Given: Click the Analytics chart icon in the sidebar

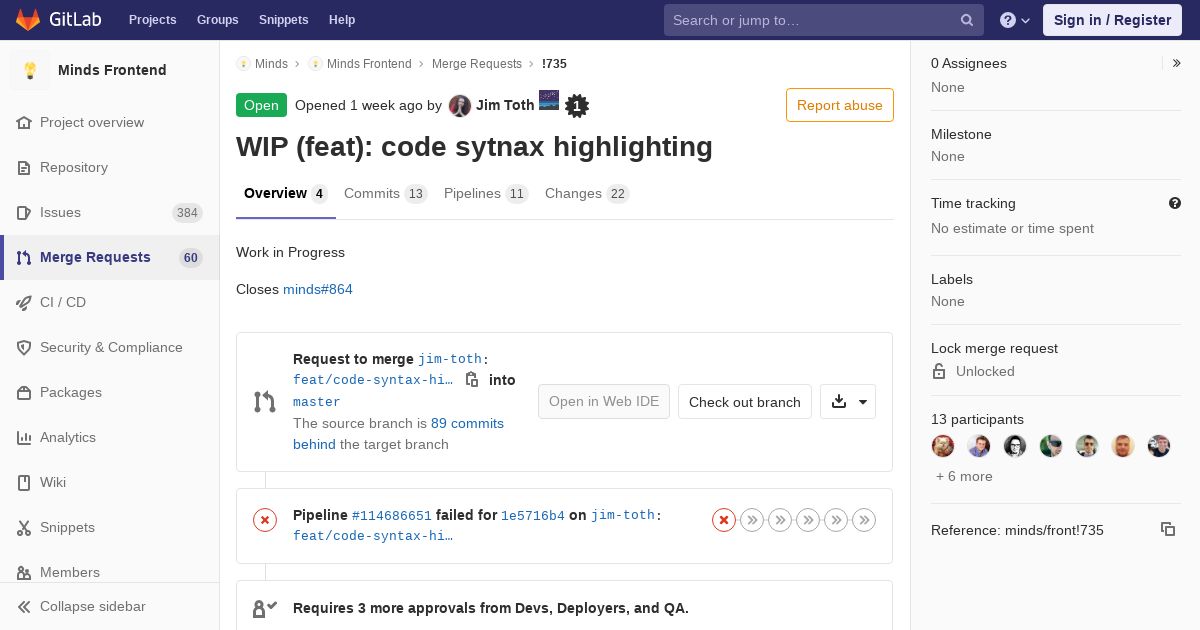Looking at the screenshot, I should 24,437.
